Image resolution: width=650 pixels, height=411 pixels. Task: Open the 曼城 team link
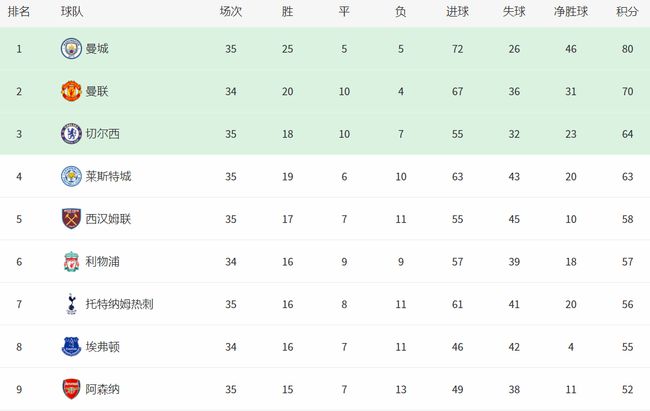click(x=97, y=49)
